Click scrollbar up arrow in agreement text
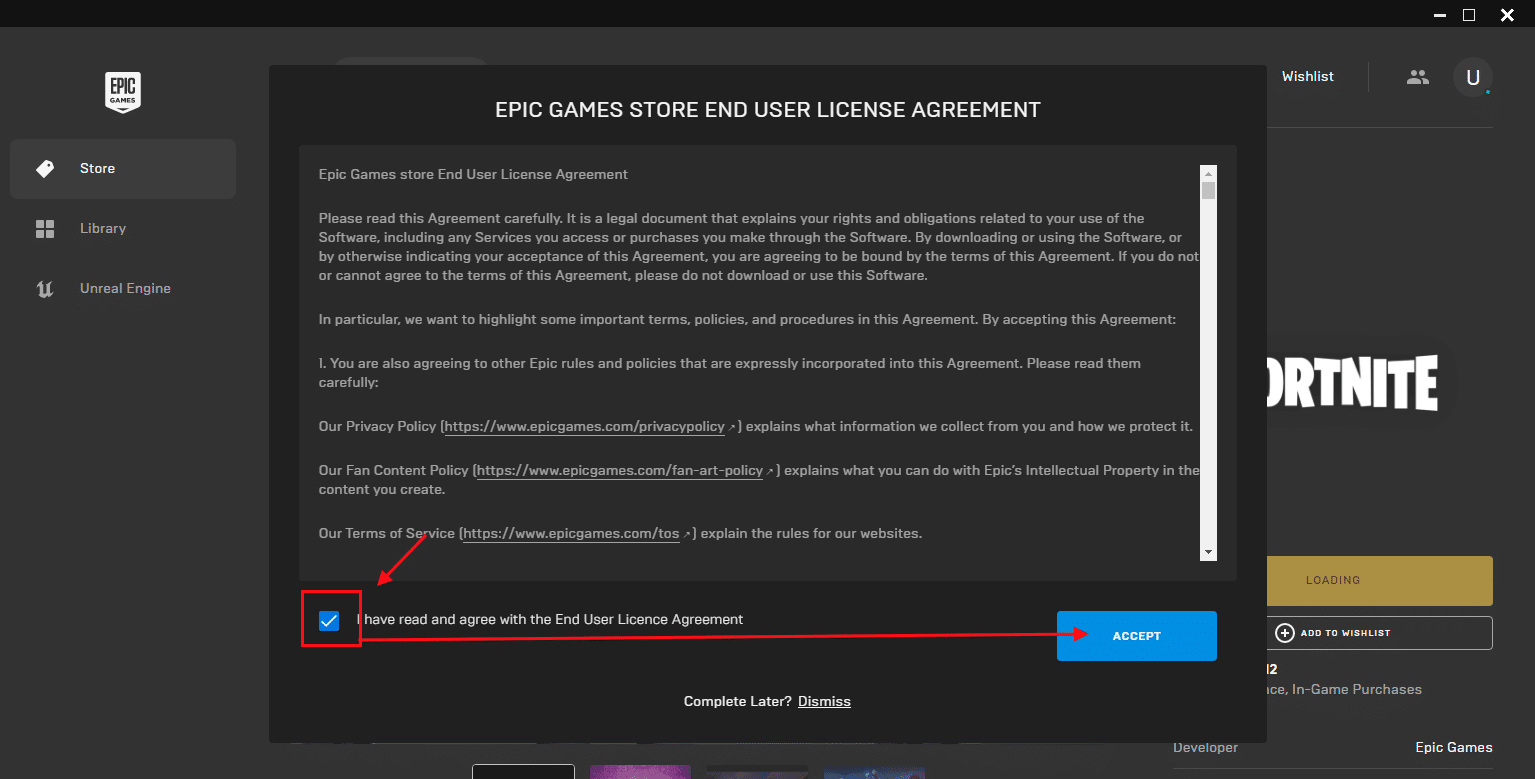 pyautogui.click(x=1208, y=173)
